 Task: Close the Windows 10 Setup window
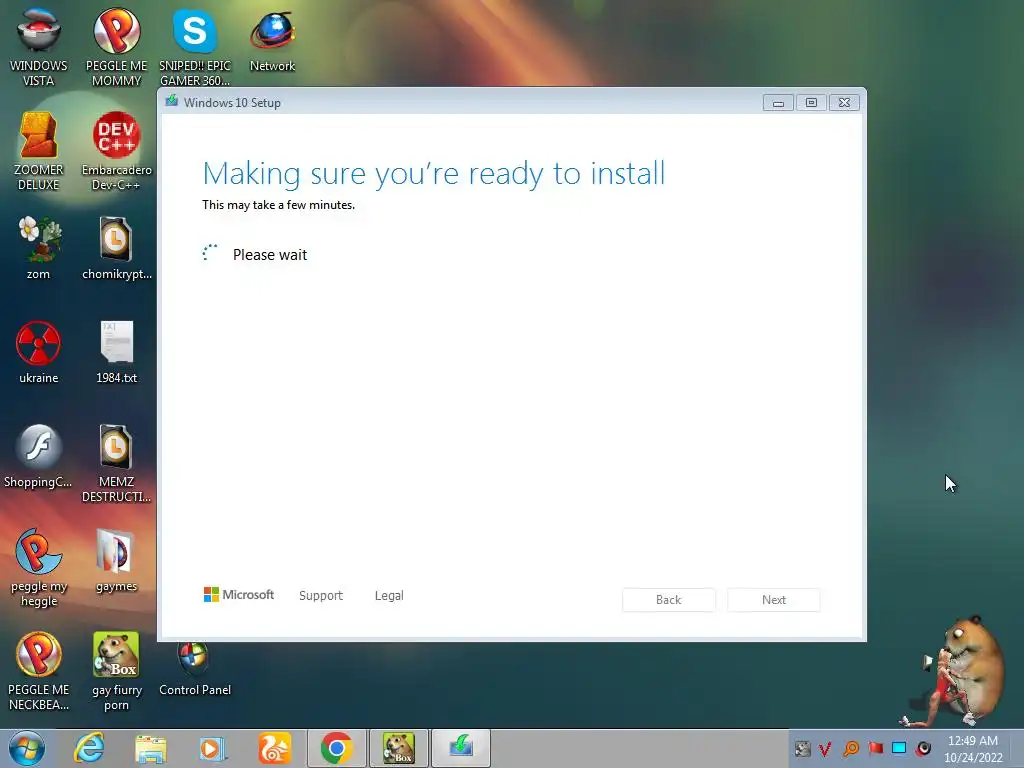click(x=844, y=103)
